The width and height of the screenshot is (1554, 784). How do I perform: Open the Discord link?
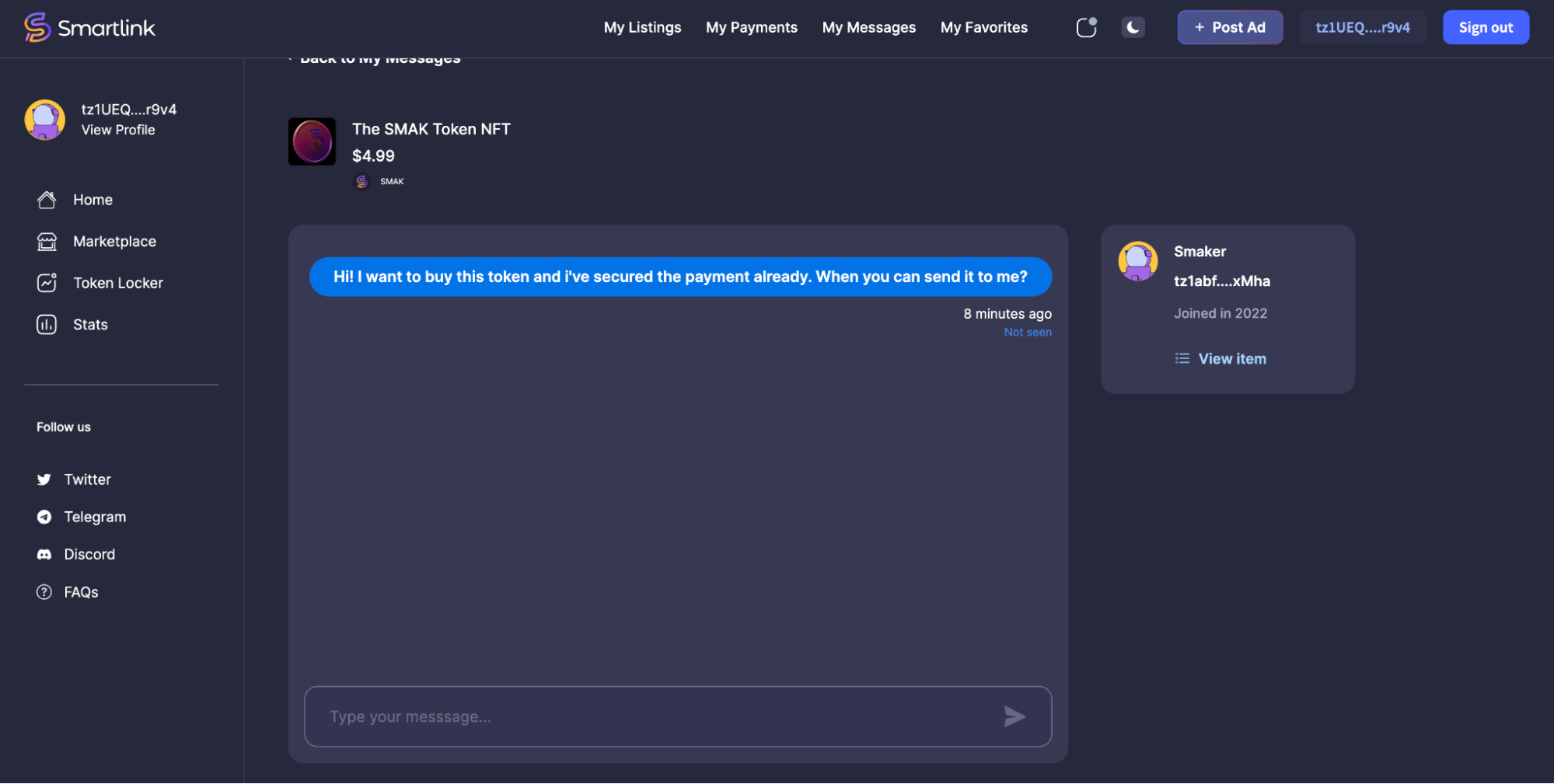coord(89,554)
